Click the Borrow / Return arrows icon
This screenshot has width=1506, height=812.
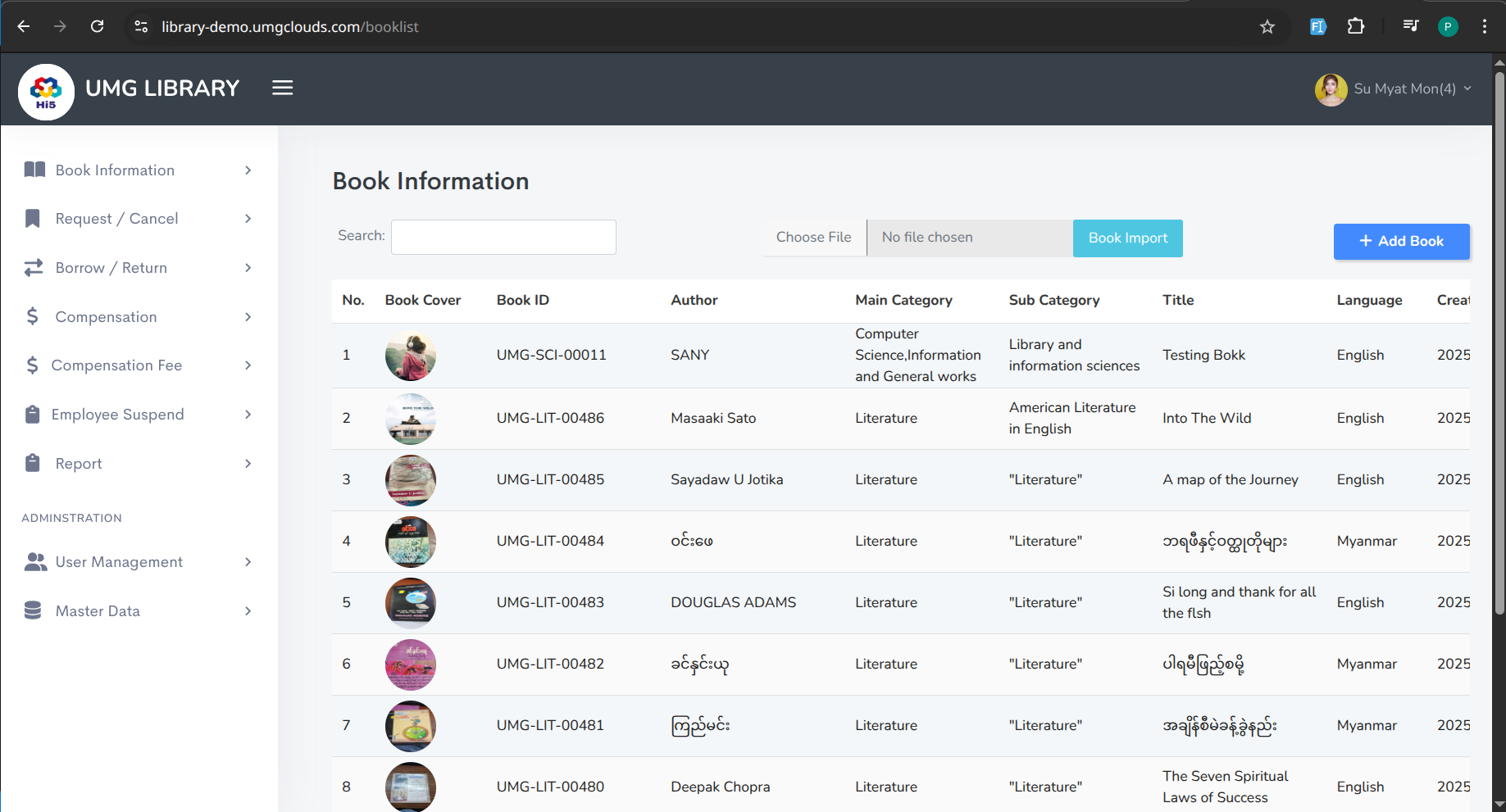34,268
